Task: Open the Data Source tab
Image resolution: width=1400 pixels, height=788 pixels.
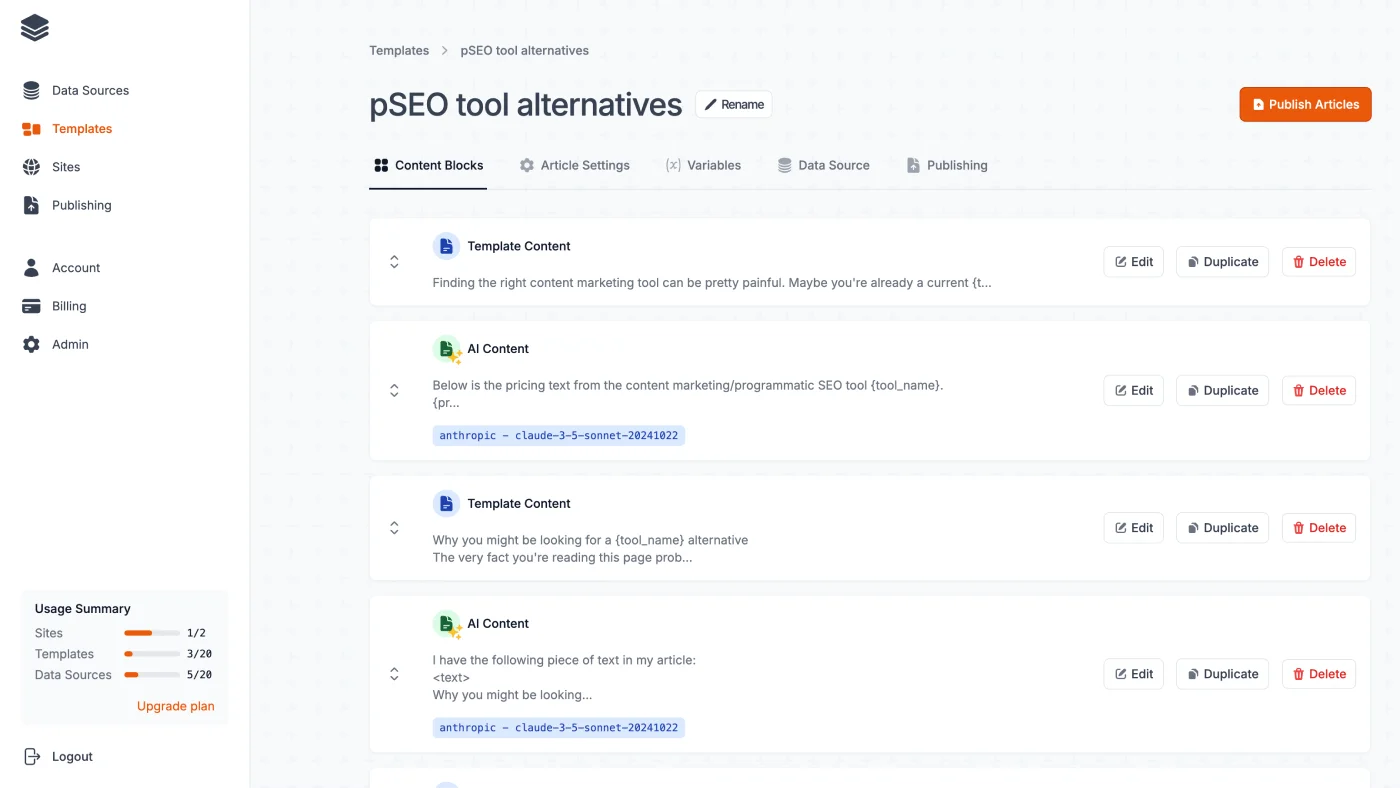Action: (824, 165)
